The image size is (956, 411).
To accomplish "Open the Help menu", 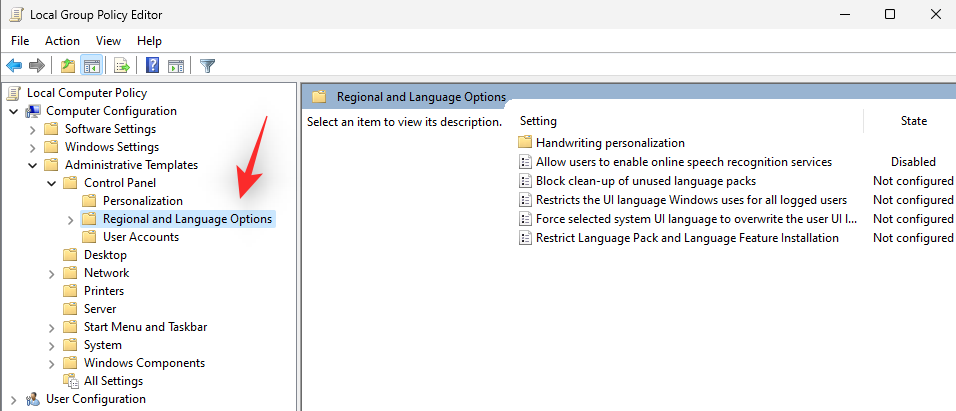I will pyautogui.click(x=149, y=41).
